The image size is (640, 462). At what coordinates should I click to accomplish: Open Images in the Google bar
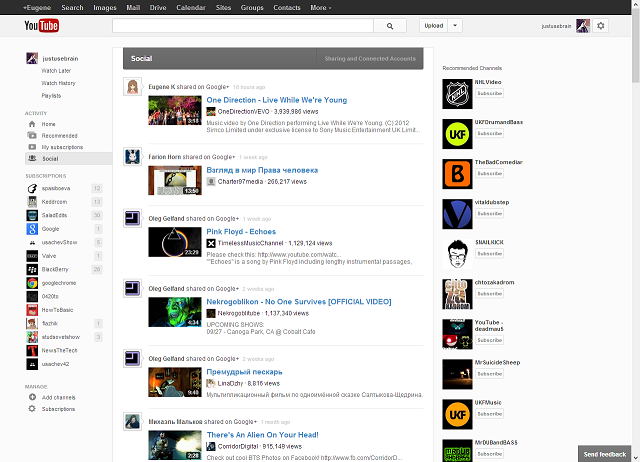pyautogui.click(x=105, y=7)
